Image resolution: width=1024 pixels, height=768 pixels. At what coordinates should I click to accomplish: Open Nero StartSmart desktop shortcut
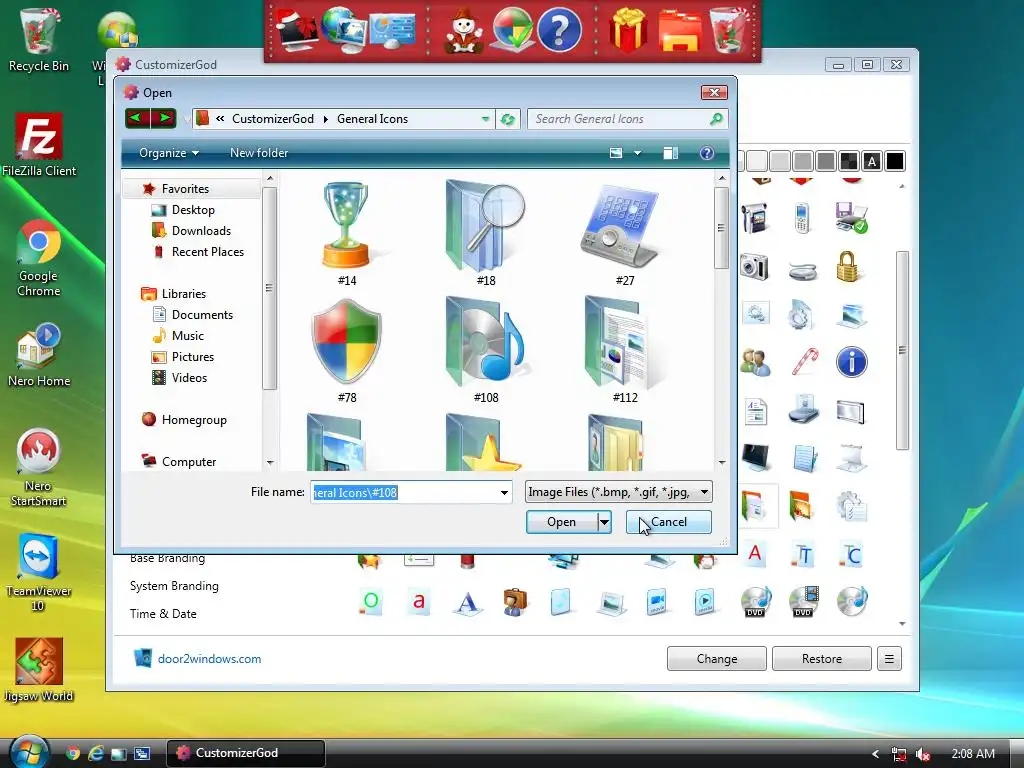(x=39, y=468)
